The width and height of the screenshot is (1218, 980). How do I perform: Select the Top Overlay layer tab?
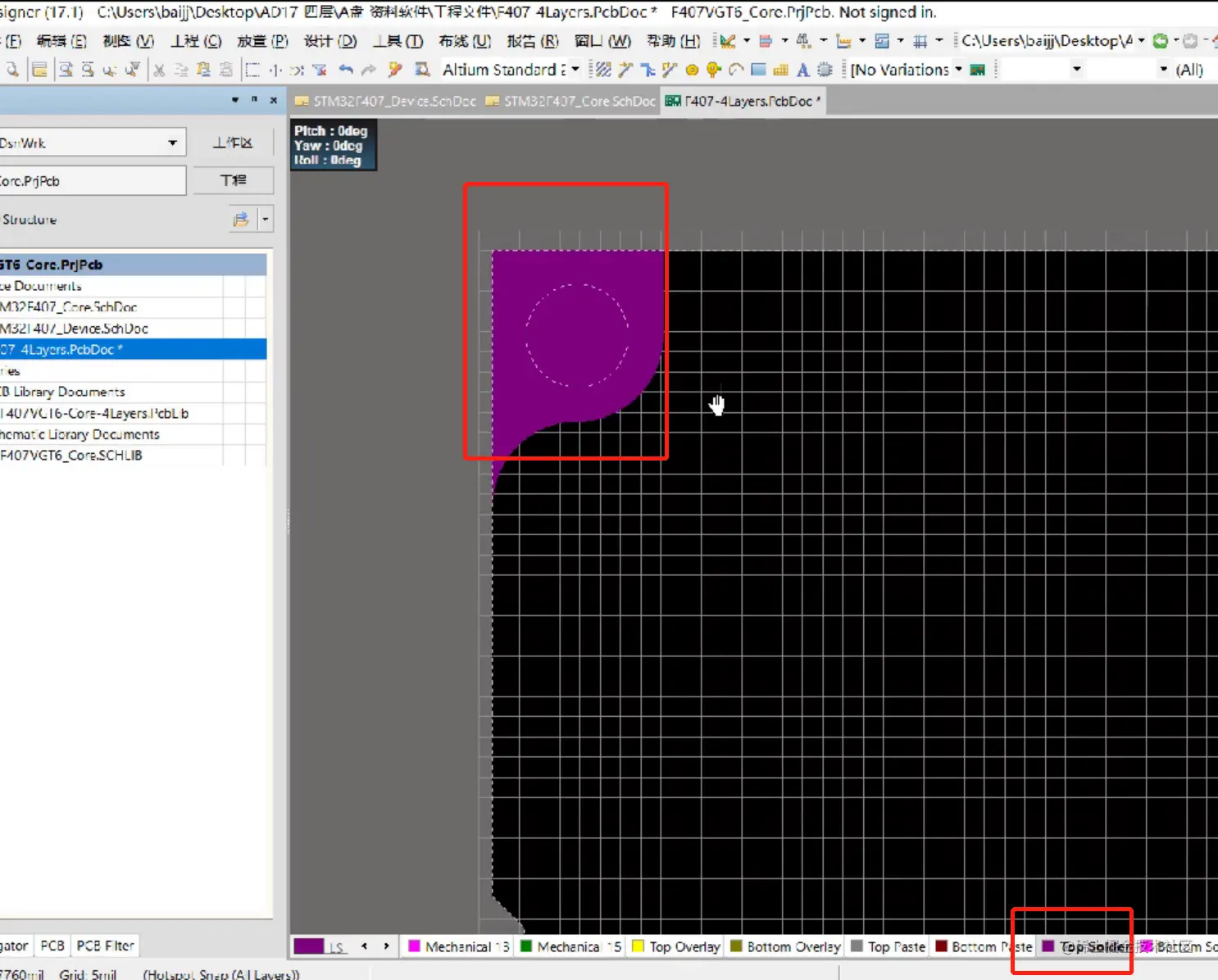[675, 946]
